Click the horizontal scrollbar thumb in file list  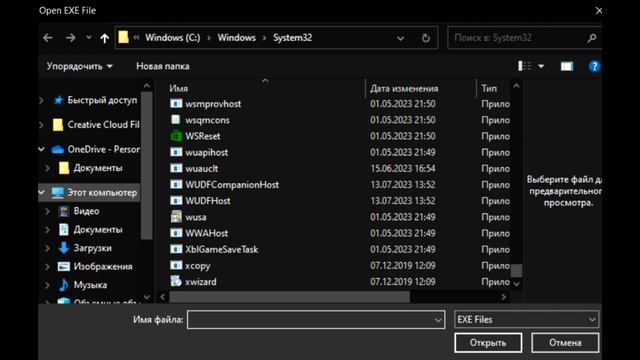coord(289,297)
